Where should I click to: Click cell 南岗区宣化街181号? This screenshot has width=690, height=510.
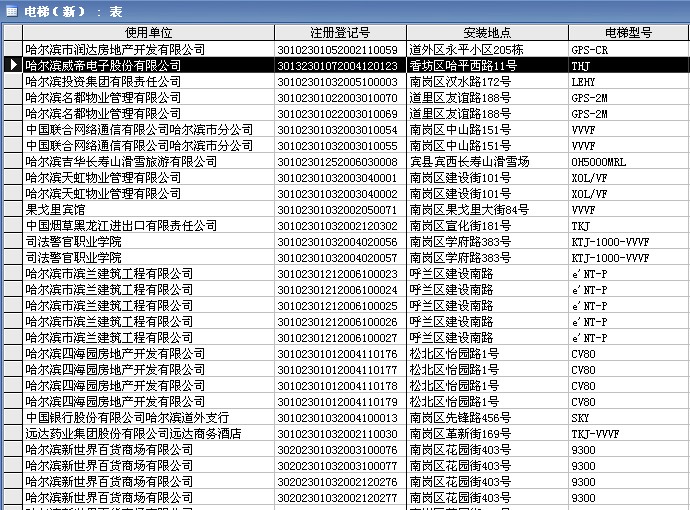(487, 225)
